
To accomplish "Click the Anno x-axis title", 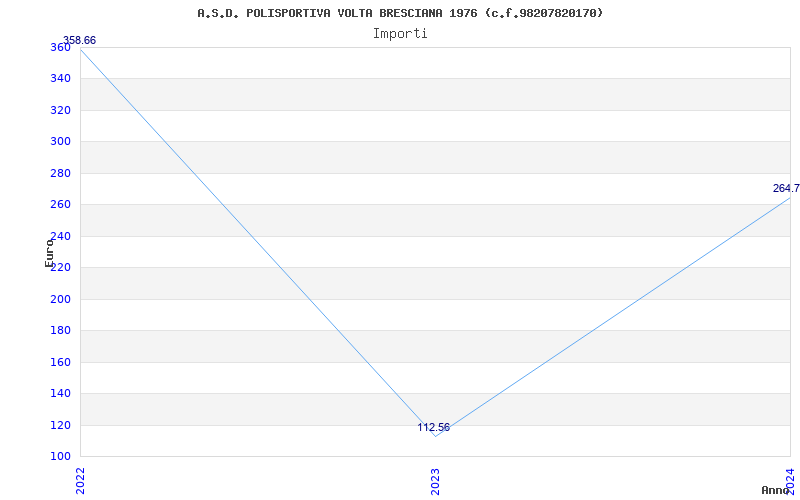I will 775,490.
